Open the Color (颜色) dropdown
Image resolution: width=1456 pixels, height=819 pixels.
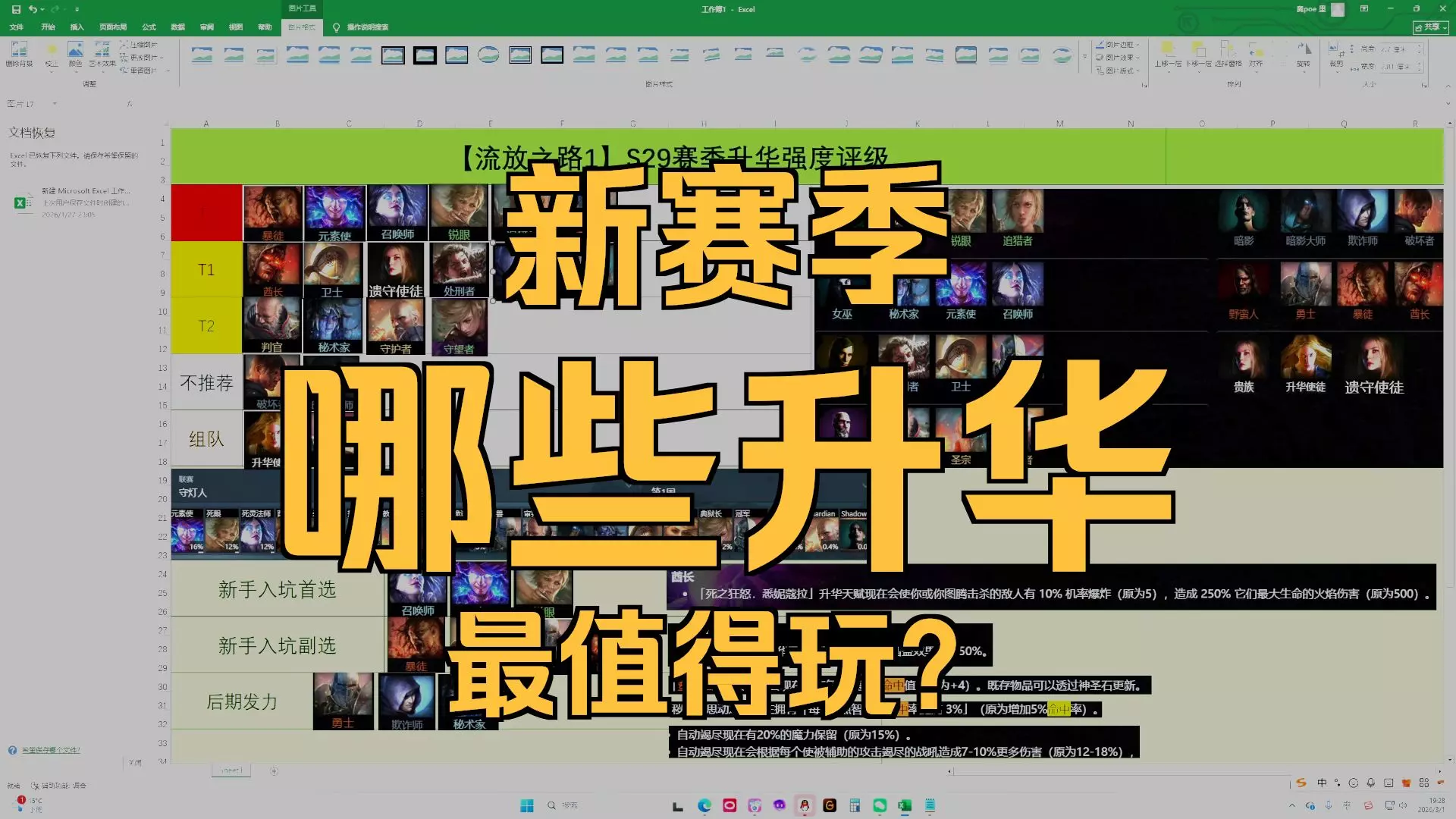75,53
